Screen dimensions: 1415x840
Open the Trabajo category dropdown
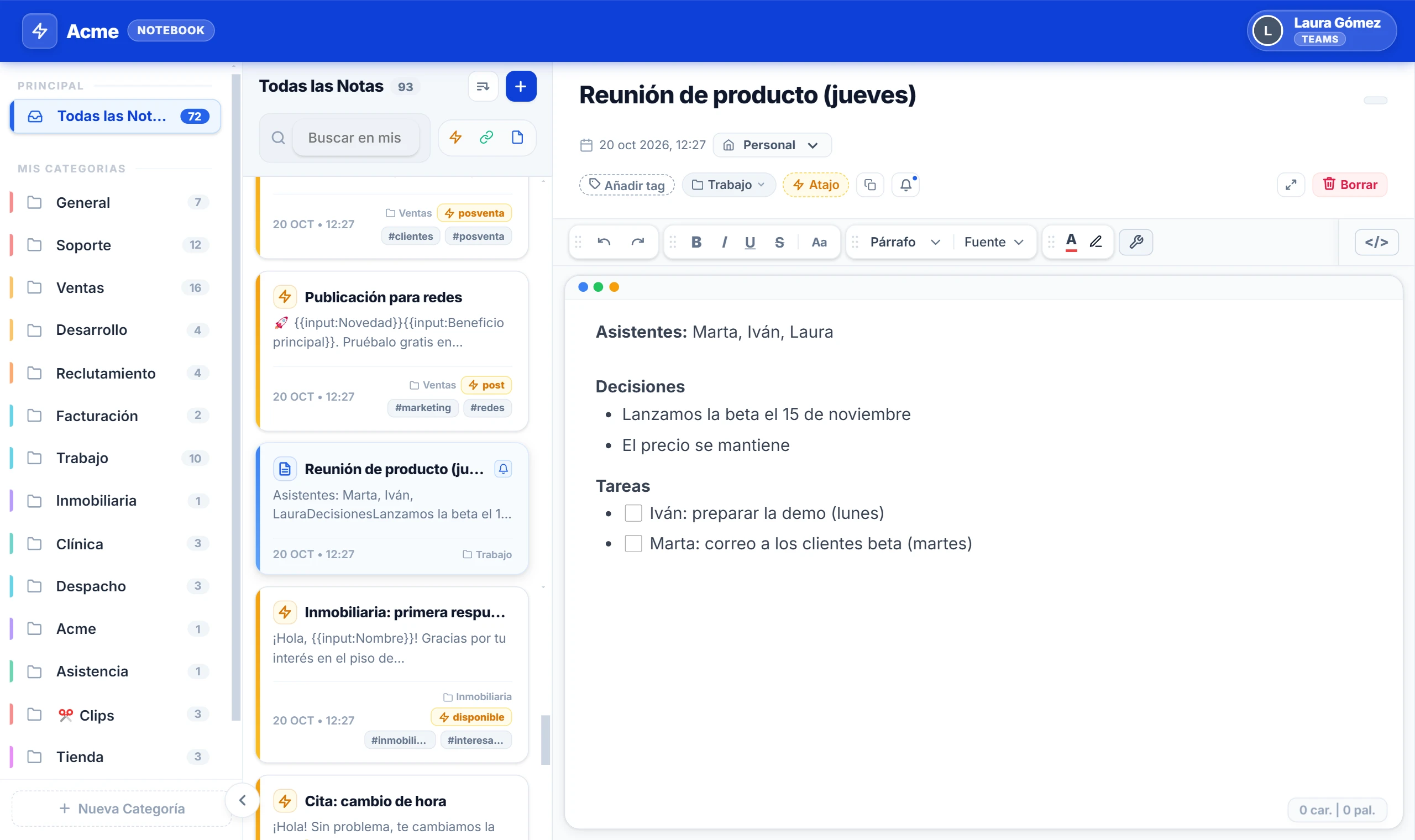tap(729, 185)
